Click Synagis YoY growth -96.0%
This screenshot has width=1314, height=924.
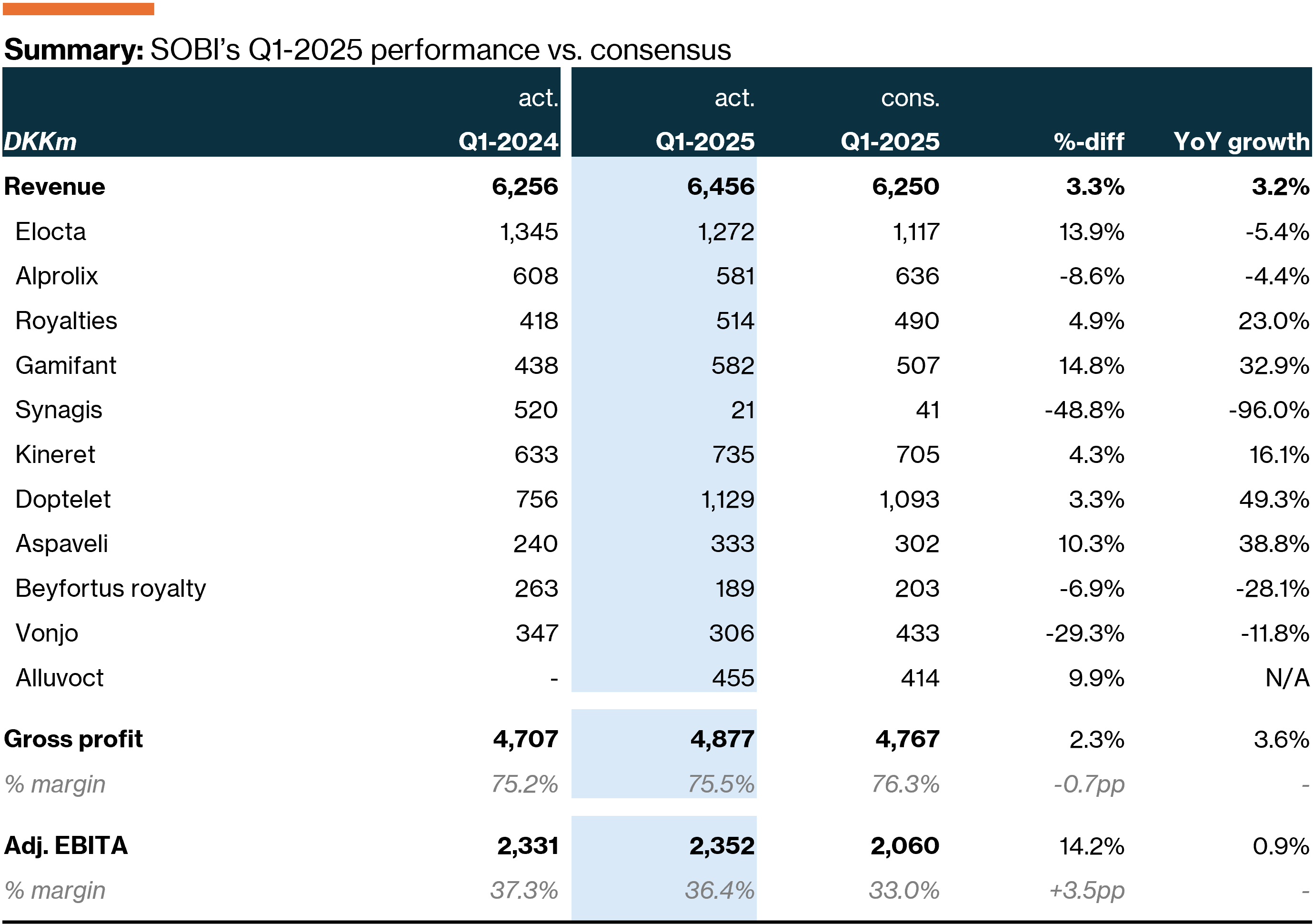[x=1269, y=410]
